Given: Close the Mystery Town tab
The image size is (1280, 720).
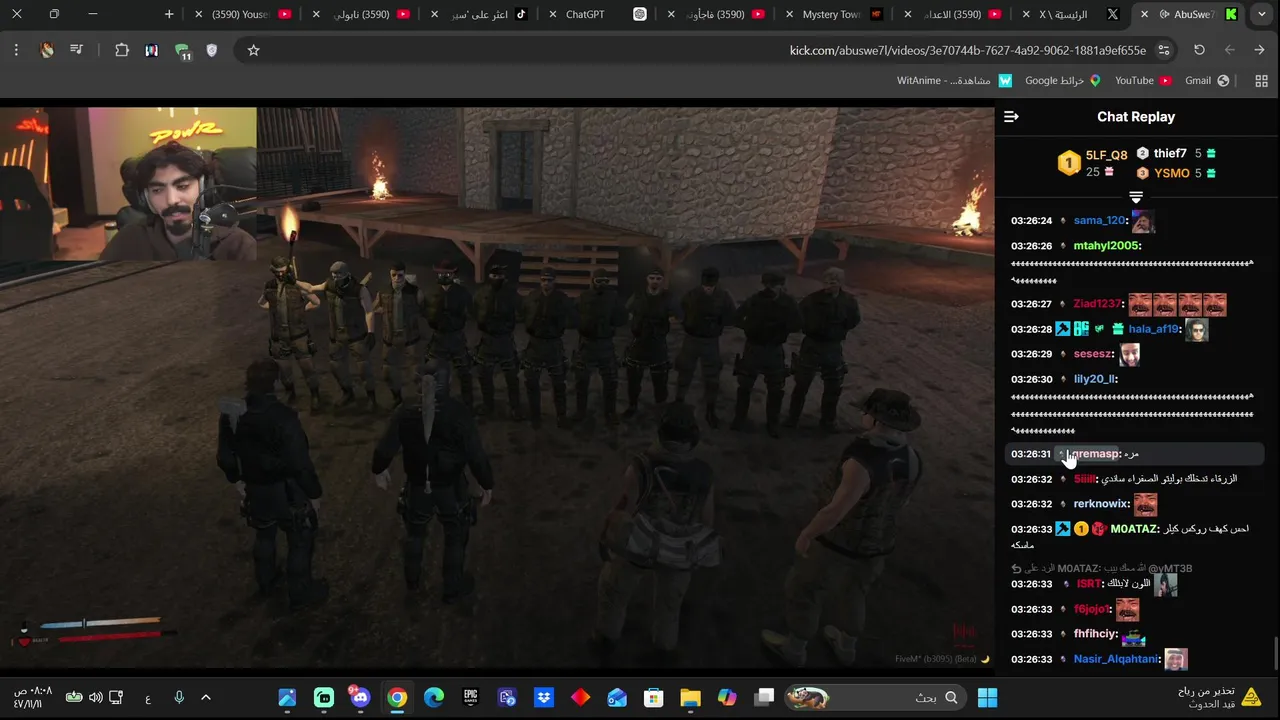Looking at the screenshot, I should (789, 14).
